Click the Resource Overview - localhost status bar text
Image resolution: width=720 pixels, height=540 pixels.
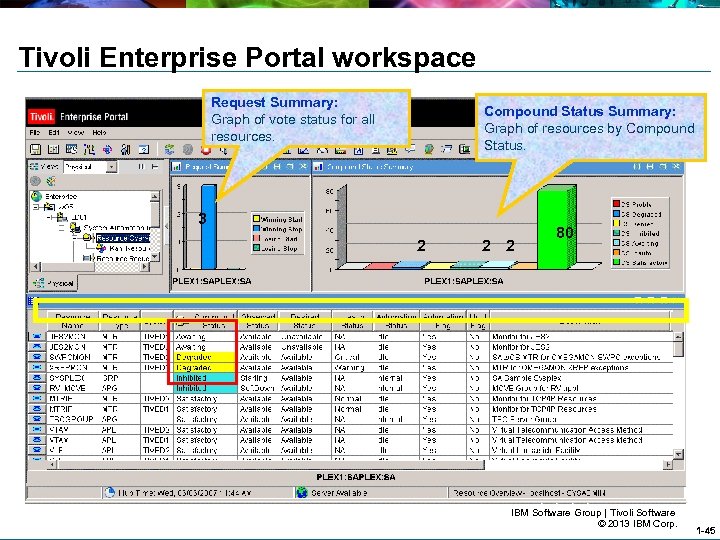point(529,493)
